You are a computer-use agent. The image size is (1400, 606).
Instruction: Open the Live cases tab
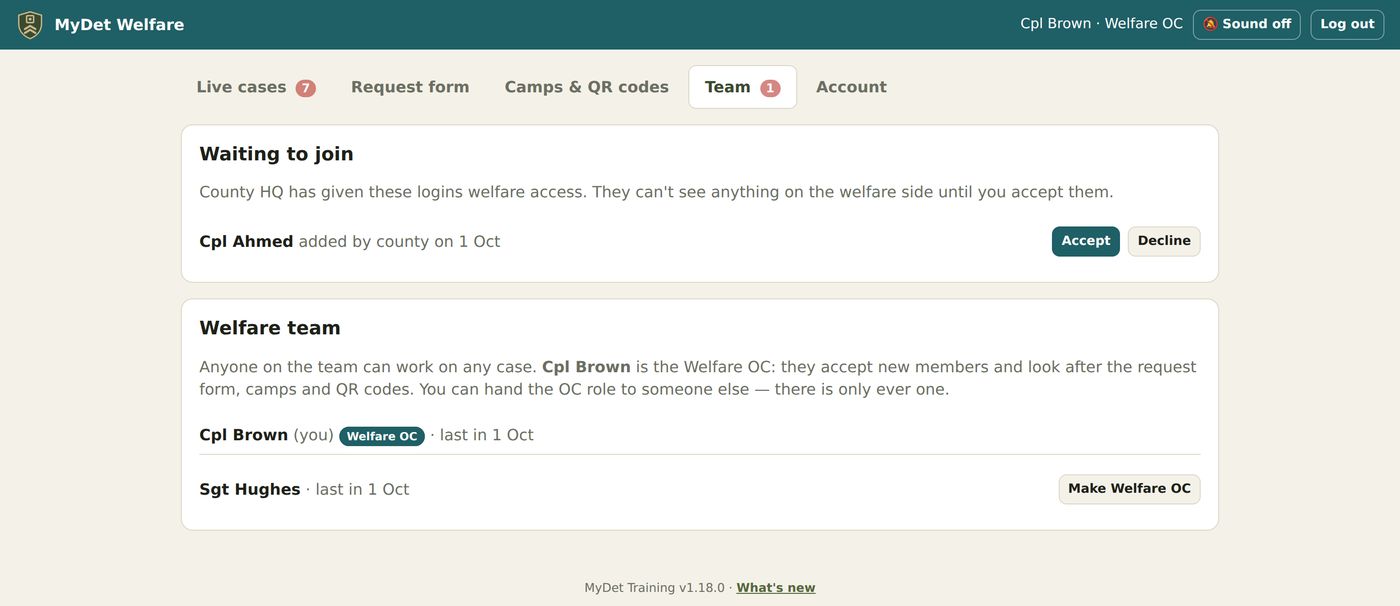point(256,87)
